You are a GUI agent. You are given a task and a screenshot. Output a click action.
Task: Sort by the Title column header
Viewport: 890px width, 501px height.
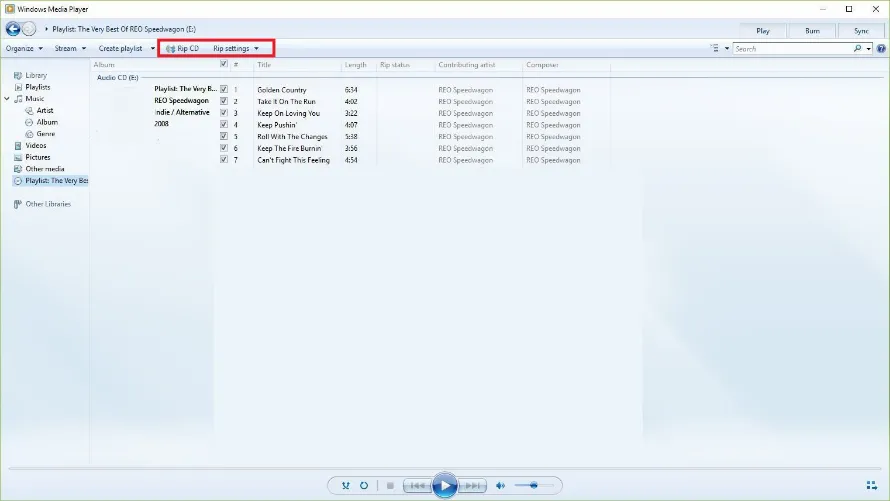(264, 65)
